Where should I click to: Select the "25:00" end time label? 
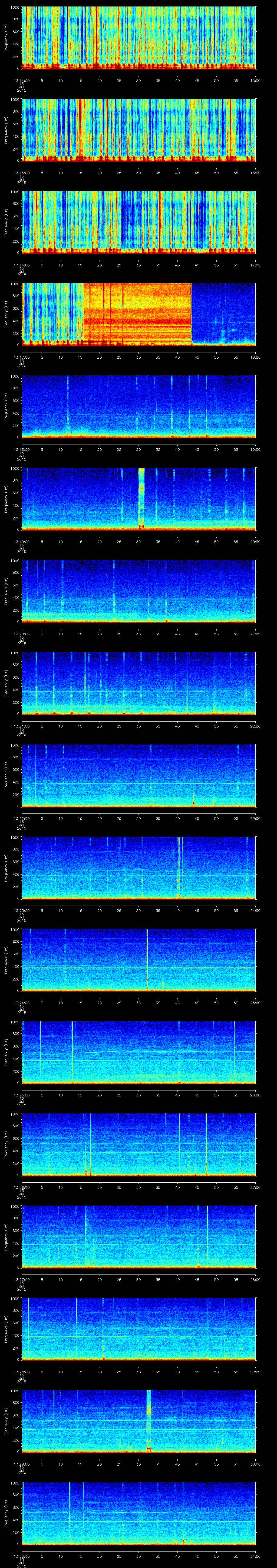(256, 1003)
